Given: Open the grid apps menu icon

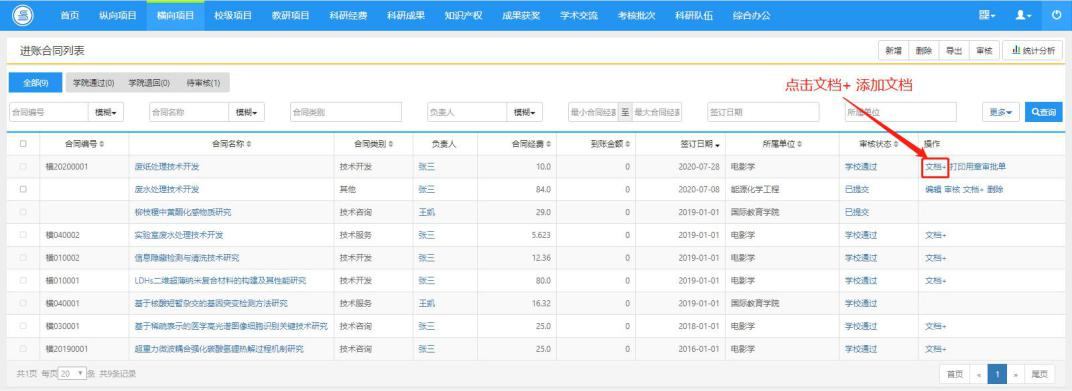Looking at the screenshot, I should point(987,15).
